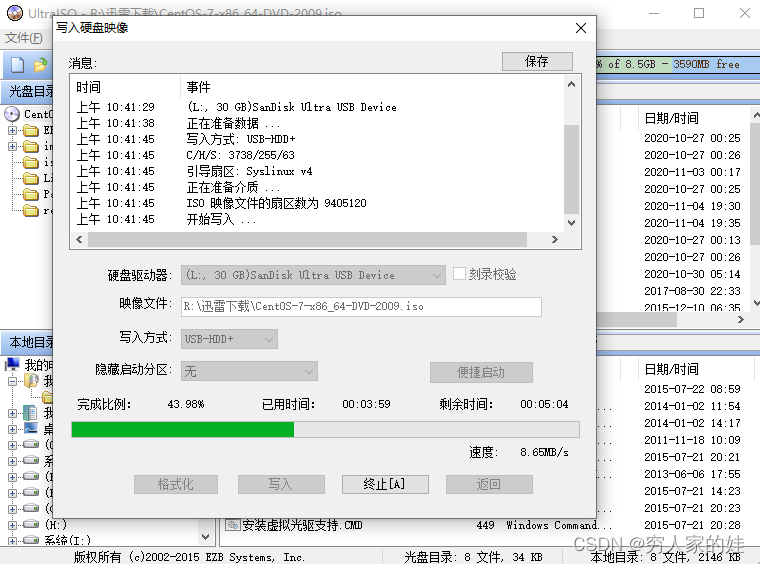
Task: Click the New file icon in UltraISO toolbar
Action: click(x=17, y=64)
